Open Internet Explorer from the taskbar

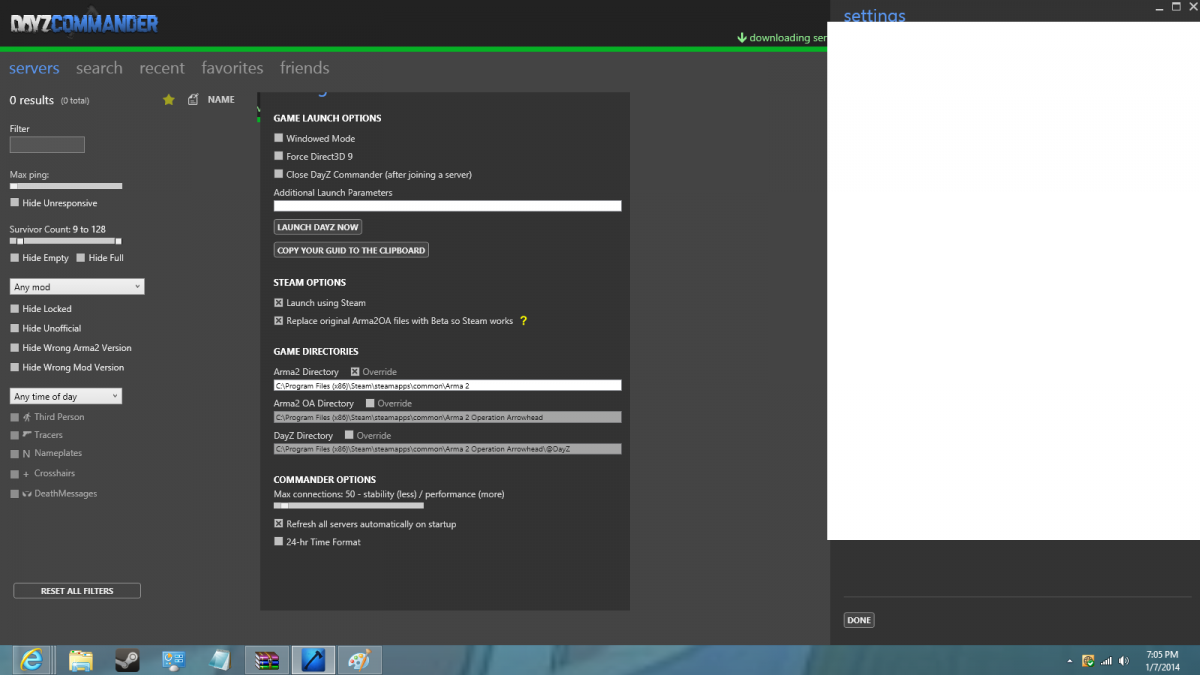click(32, 660)
